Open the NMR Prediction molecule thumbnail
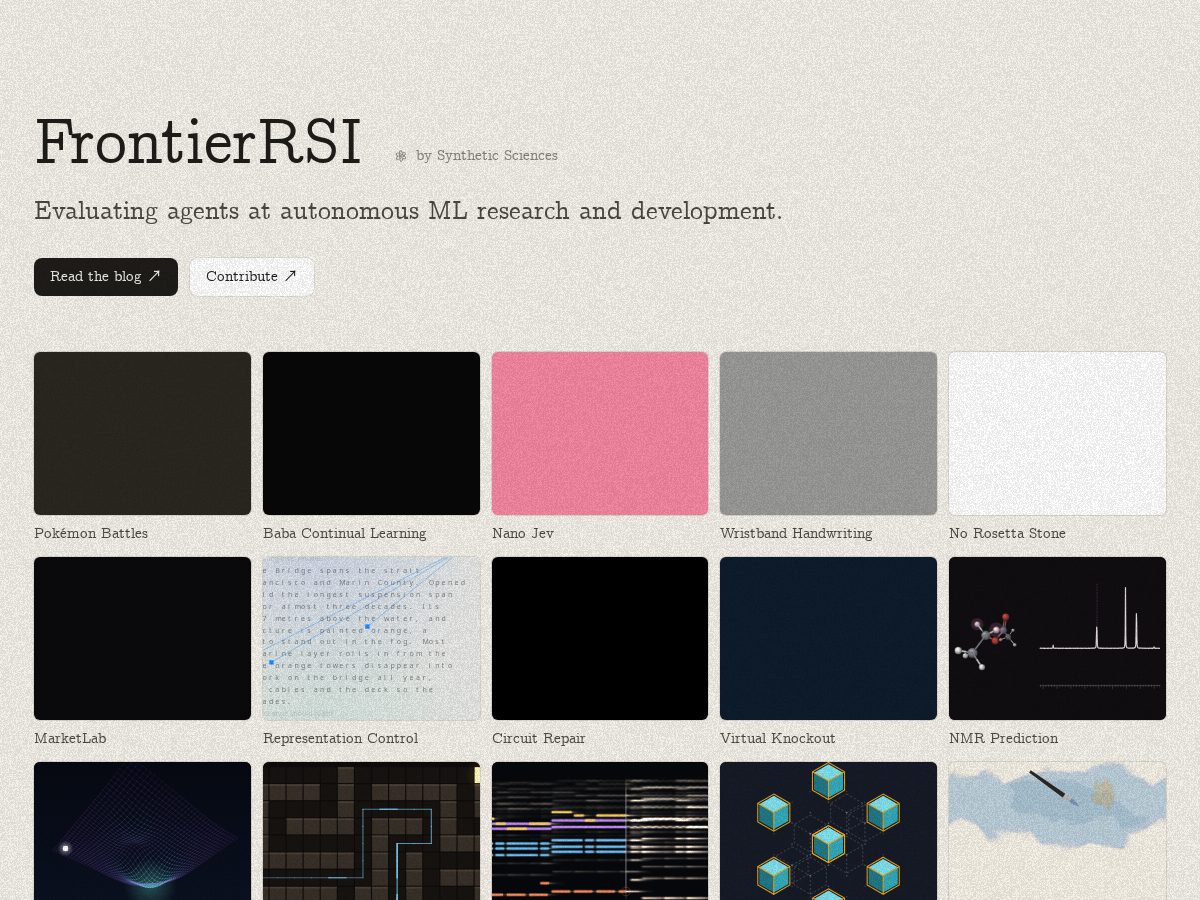This screenshot has height=900, width=1200. pyautogui.click(x=1057, y=638)
